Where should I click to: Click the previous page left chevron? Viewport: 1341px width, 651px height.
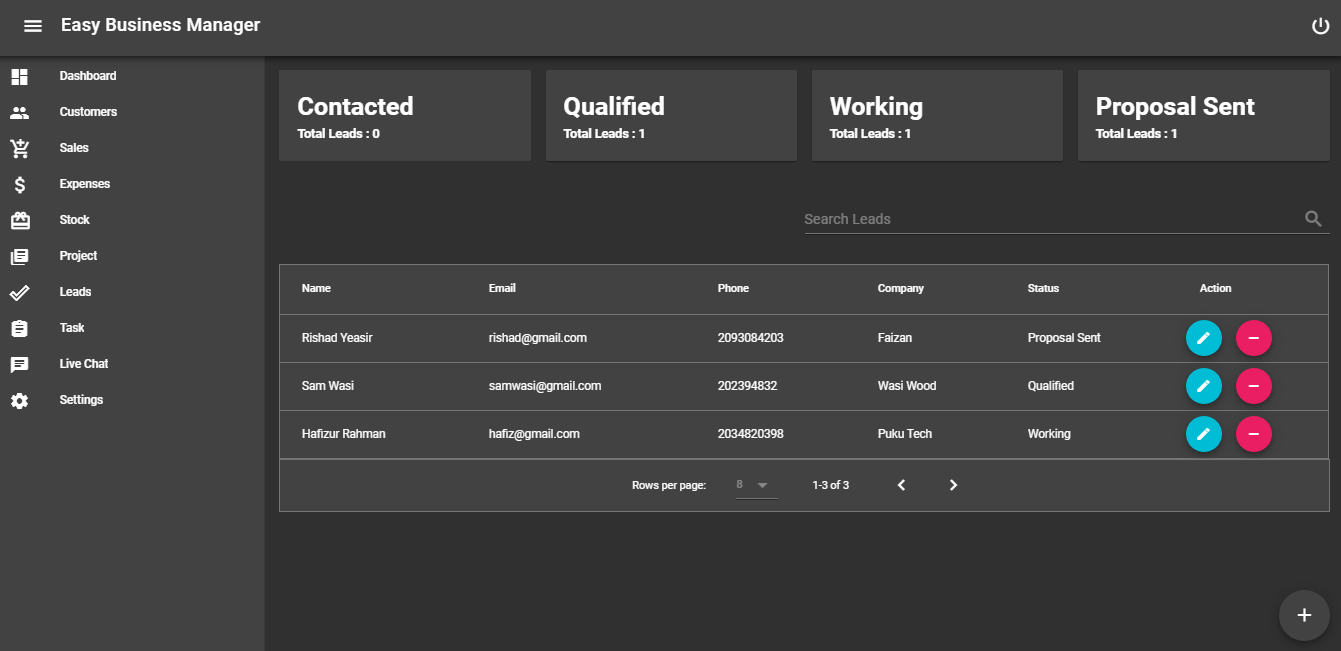tap(901, 484)
